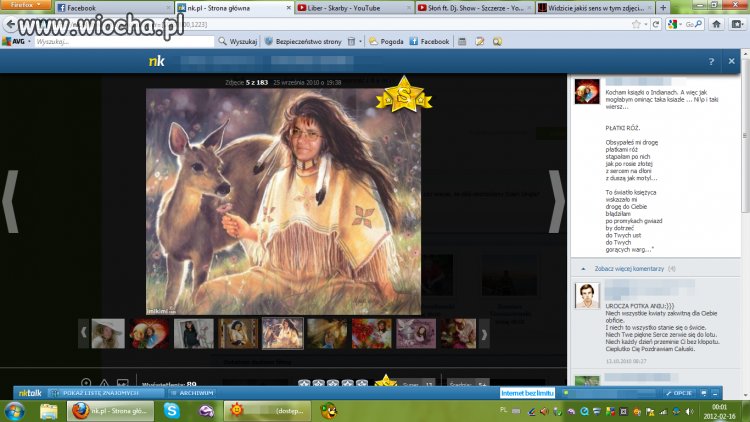Click the green bird icon in the taskbar
Image resolution: width=750 pixels, height=422 pixels.
(329, 411)
